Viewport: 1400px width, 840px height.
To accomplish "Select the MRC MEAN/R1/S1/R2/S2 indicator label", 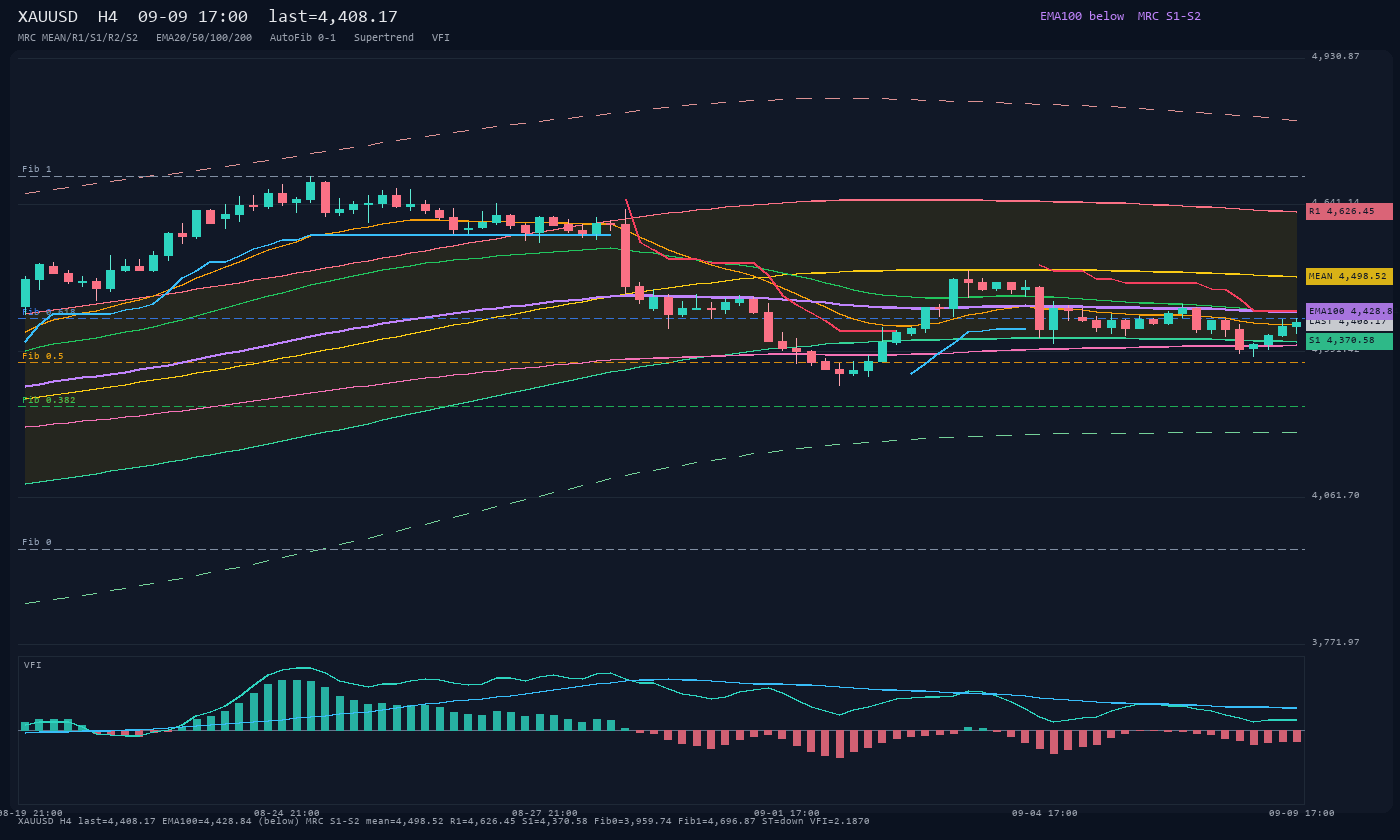I will pos(78,38).
